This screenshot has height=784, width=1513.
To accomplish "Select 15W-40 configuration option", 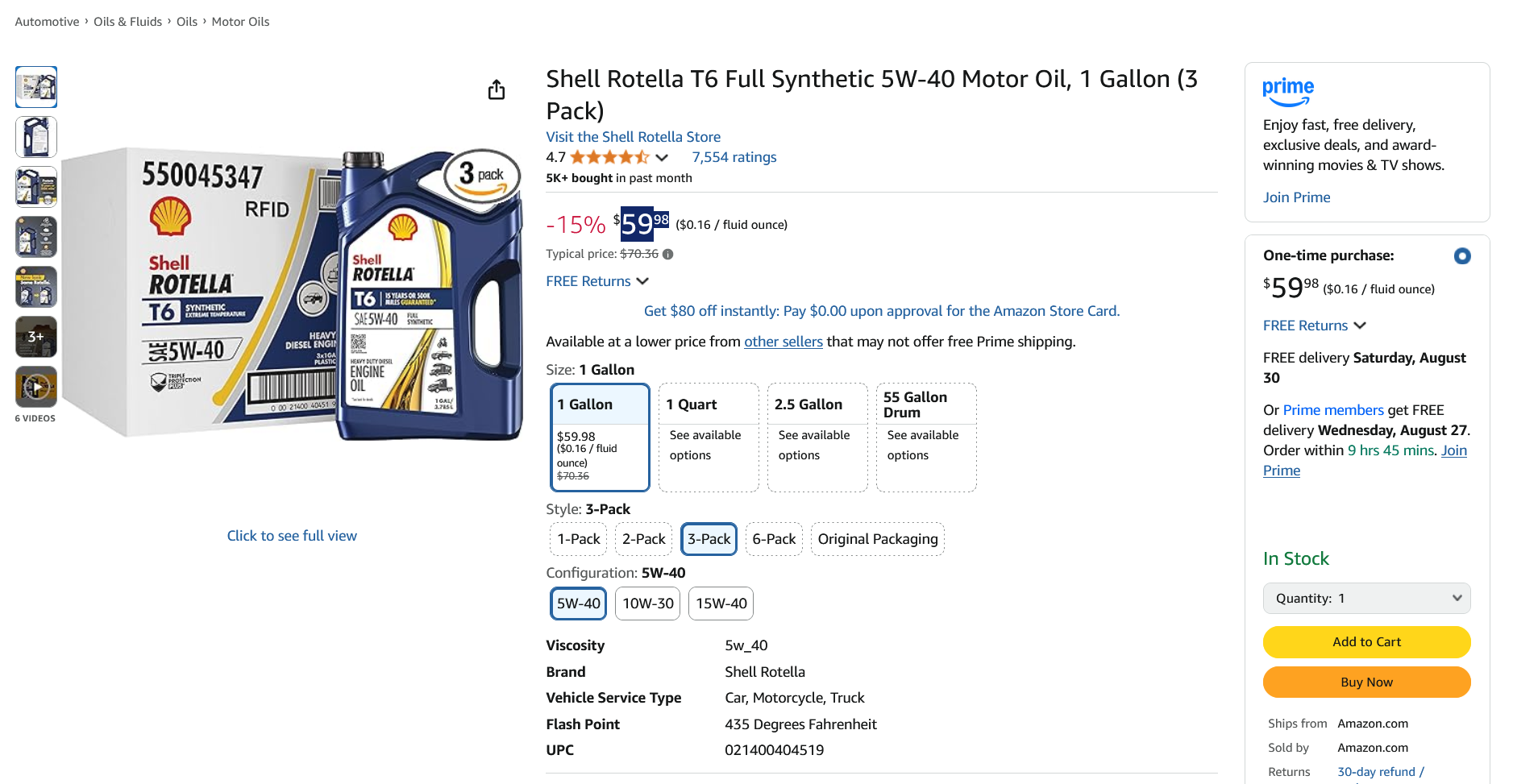I will coord(721,604).
